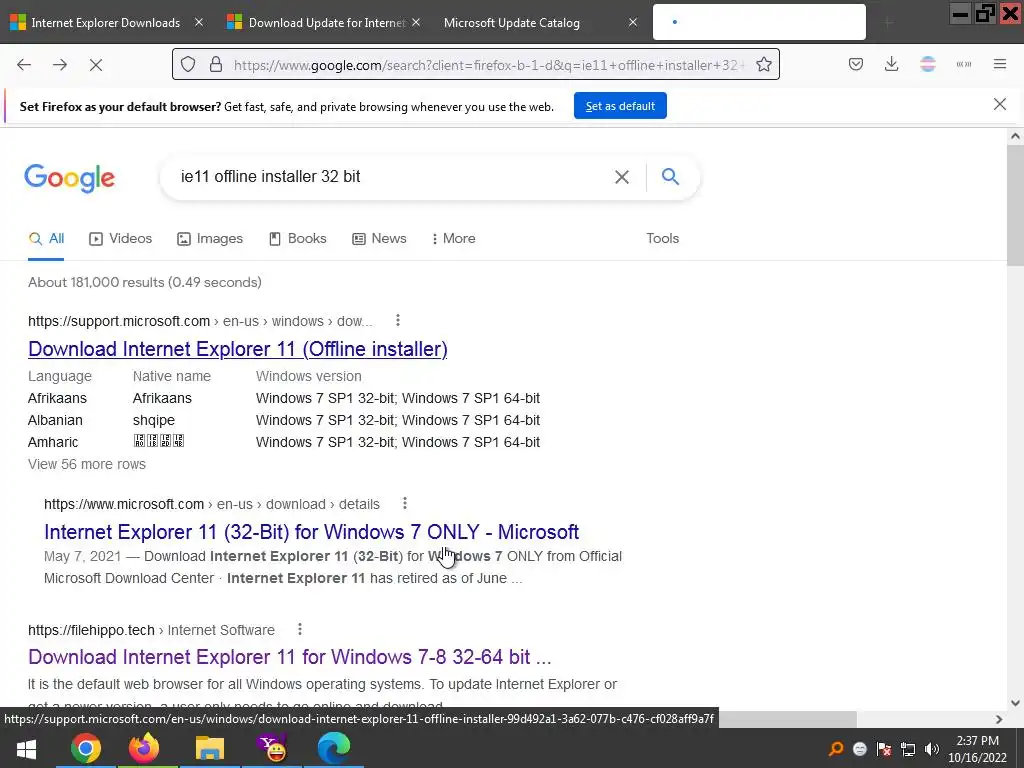This screenshot has height=768, width=1024.
Task: Expand View 56 more rows
Action: pyautogui.click(x=87, y=464)
